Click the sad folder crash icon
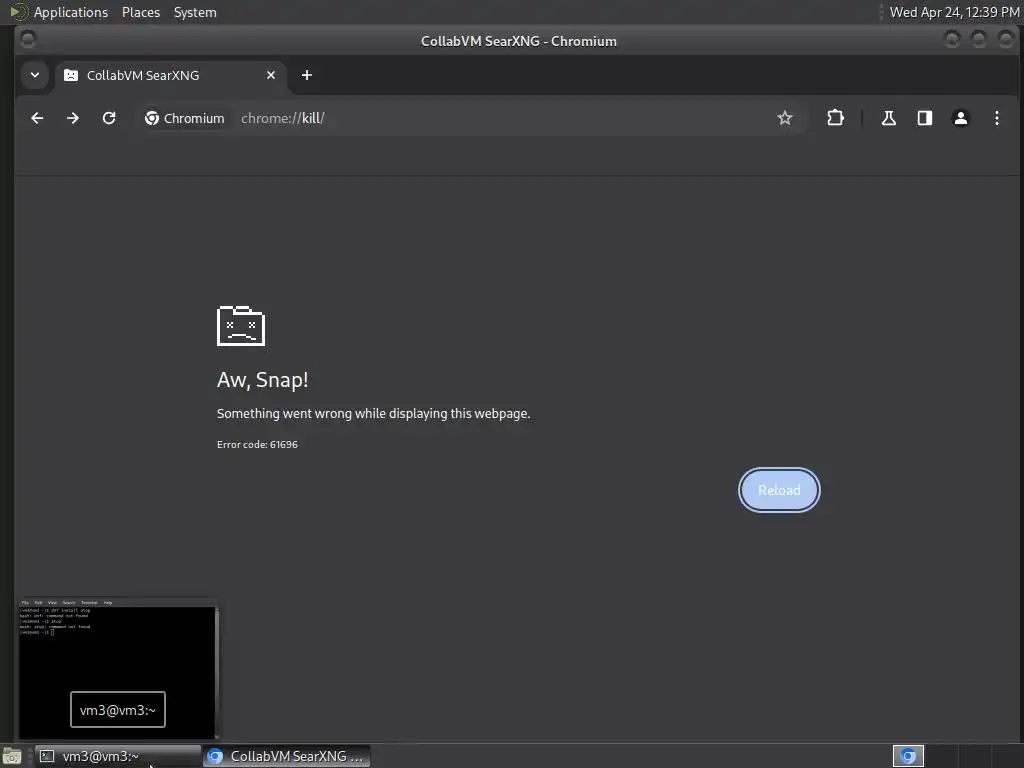1024x768 pixels. (x=241, y=325)
